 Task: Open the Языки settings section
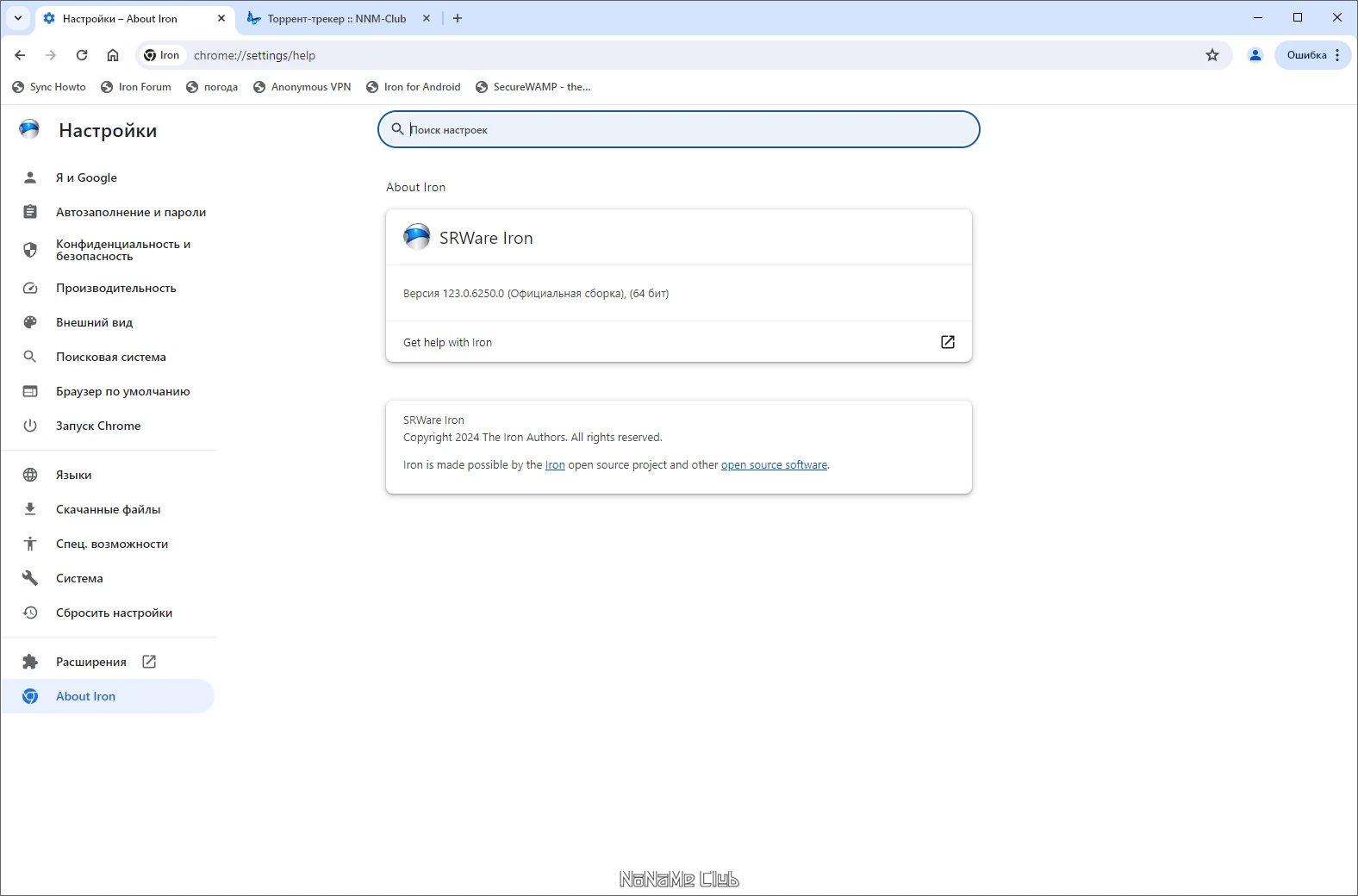(108, 475)
